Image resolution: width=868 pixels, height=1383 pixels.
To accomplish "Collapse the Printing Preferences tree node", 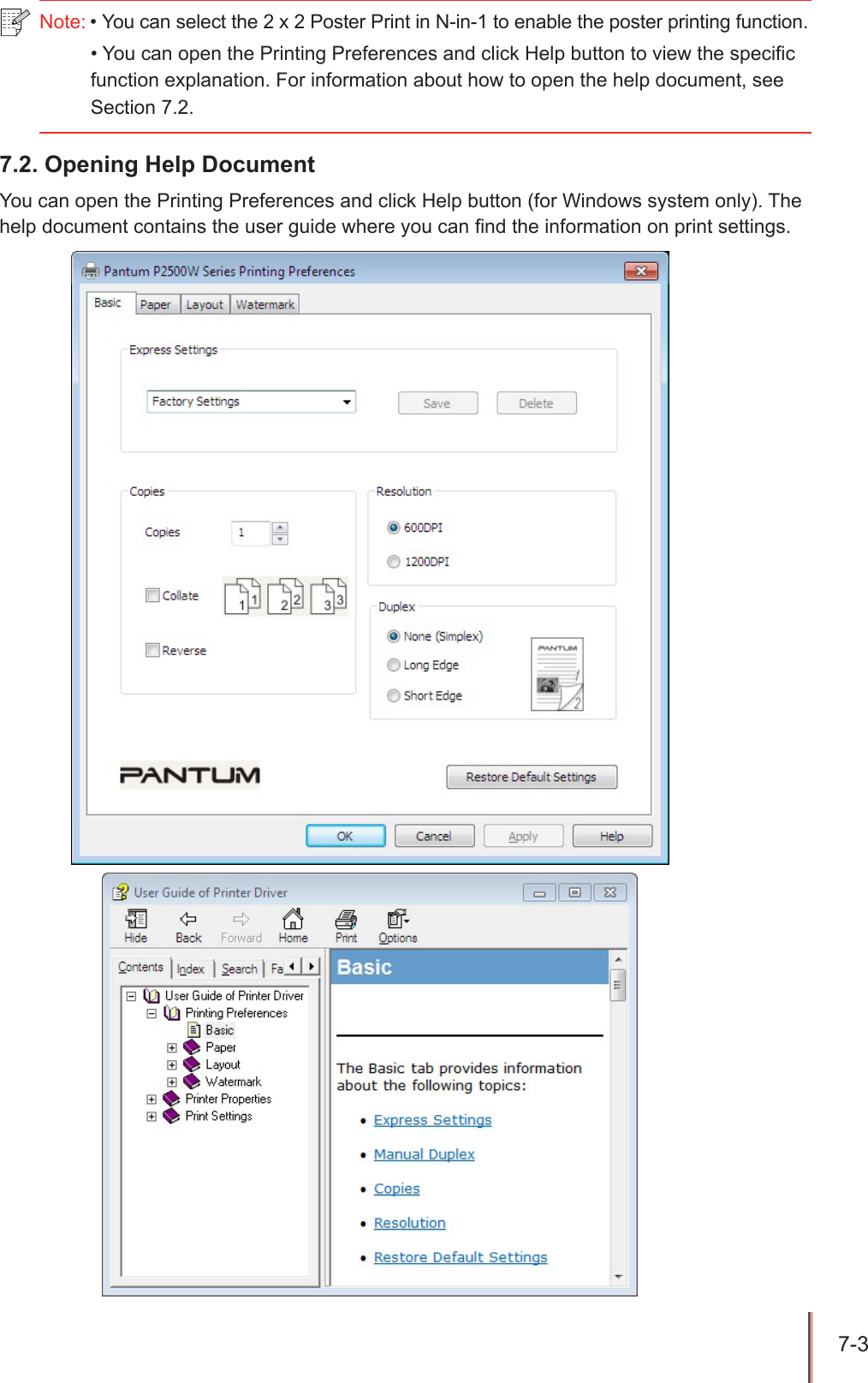I will [x=152, y=1013].
